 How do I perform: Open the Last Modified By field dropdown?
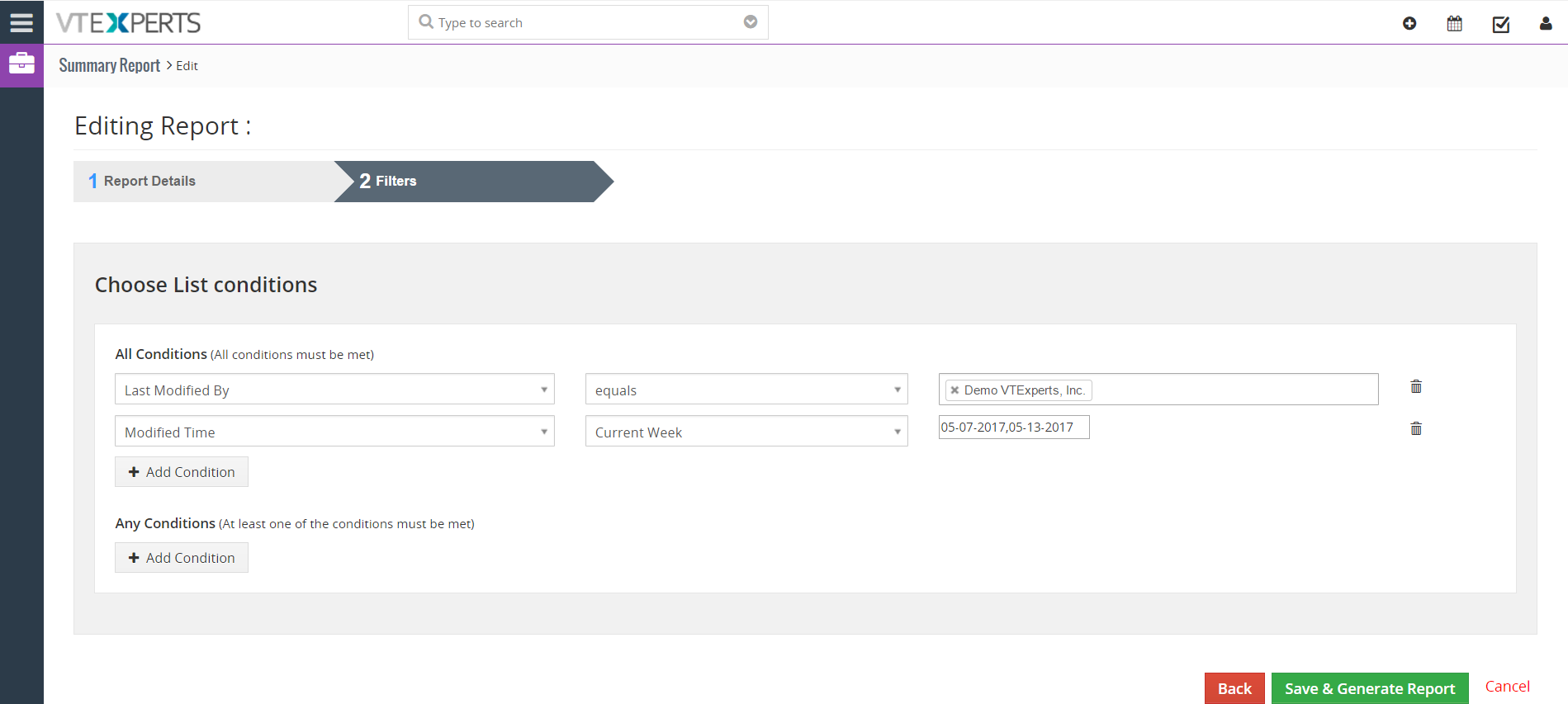334,390
